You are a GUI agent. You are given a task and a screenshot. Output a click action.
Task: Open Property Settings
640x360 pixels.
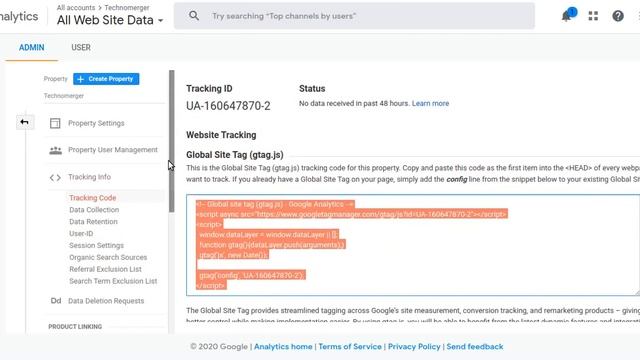[96, 123]
